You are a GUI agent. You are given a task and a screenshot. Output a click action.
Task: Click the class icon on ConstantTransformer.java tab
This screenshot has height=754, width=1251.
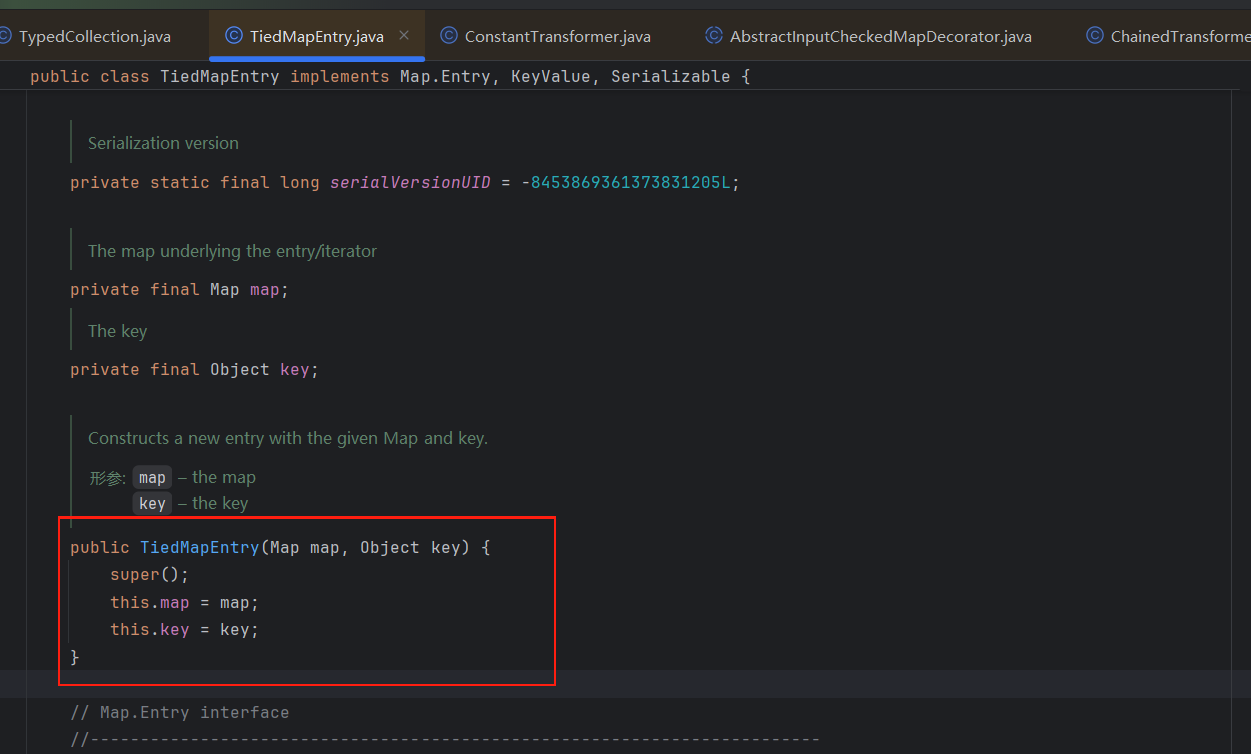449,36
